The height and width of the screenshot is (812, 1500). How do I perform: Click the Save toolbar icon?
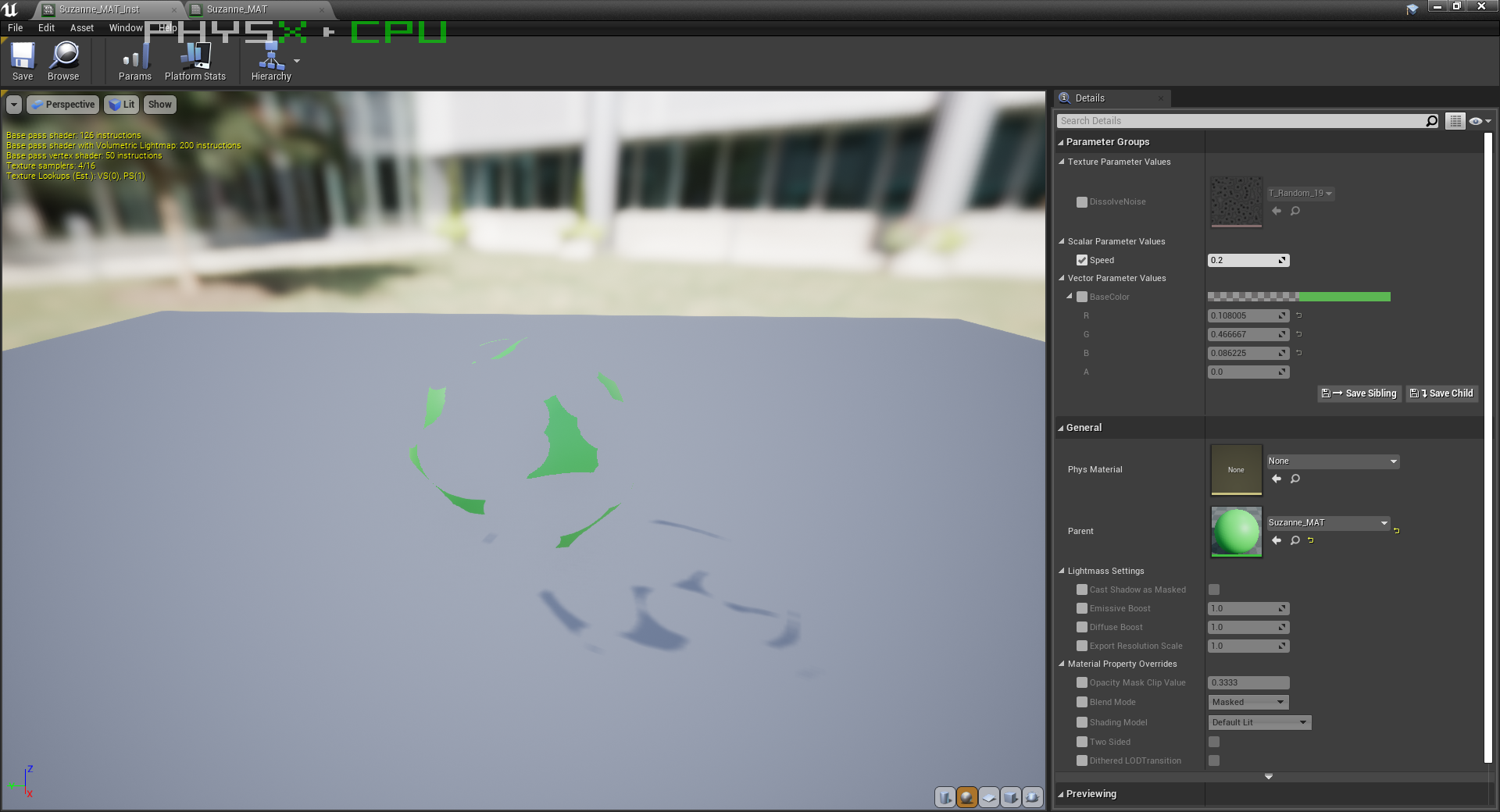(23, 61)
